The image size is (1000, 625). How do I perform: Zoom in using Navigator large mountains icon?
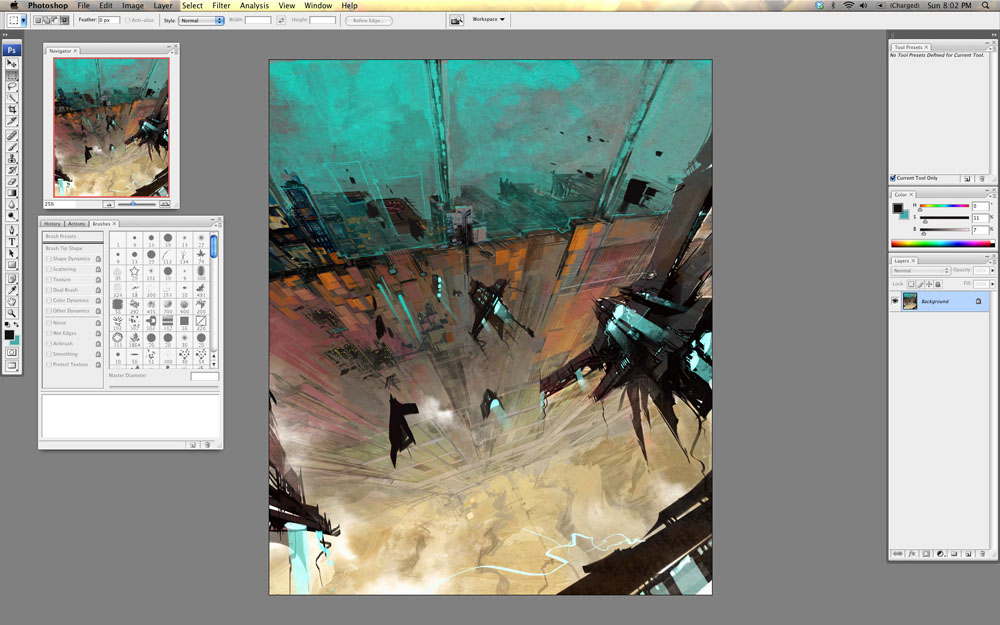[x=165, y=204]
